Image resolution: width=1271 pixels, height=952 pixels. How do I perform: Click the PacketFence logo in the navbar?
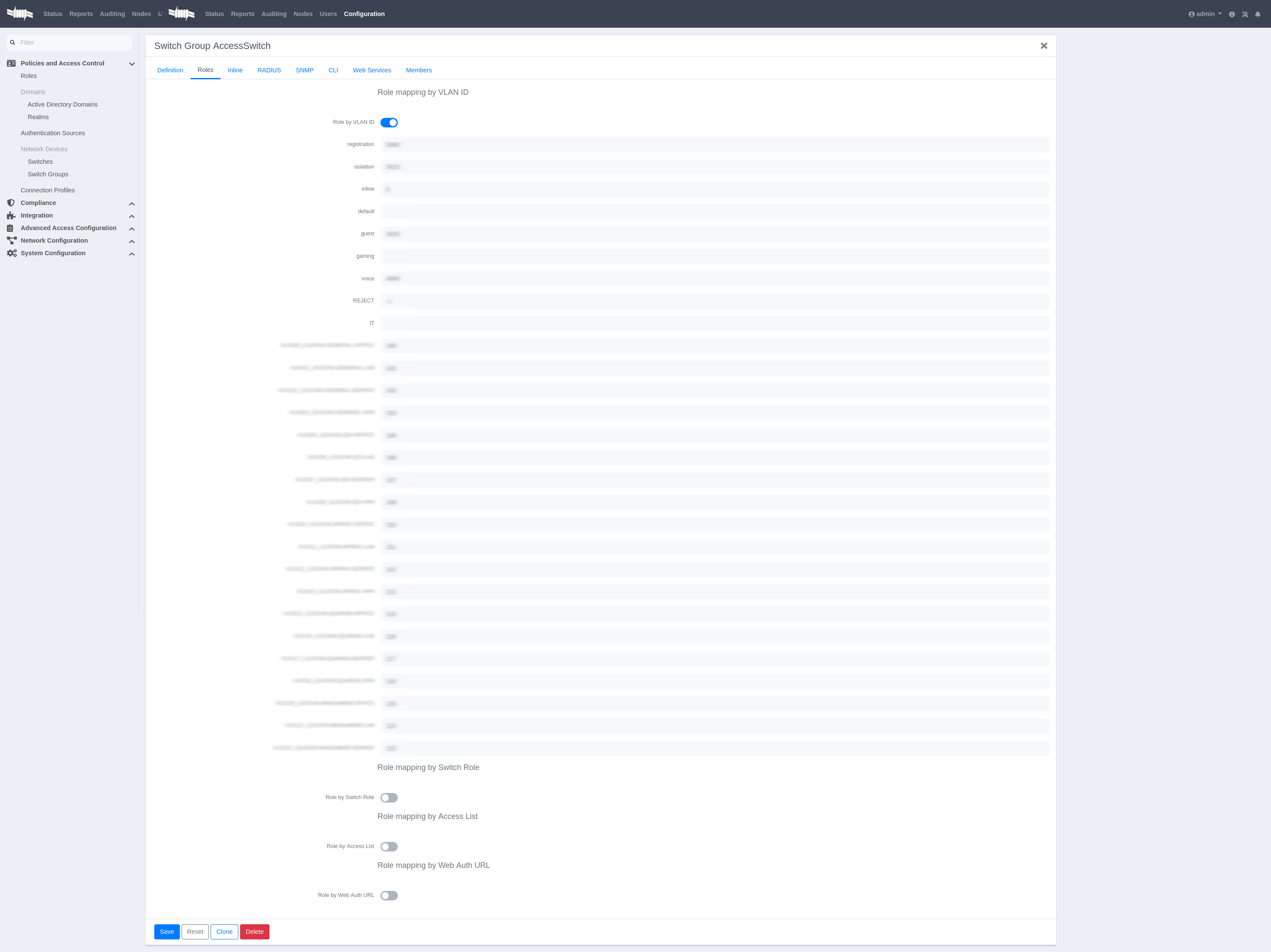pyautogui.click(x=20, y=13)
